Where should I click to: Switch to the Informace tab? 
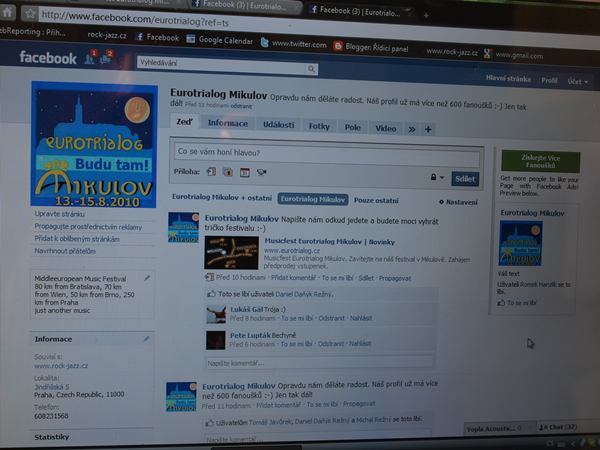point(228,123)
